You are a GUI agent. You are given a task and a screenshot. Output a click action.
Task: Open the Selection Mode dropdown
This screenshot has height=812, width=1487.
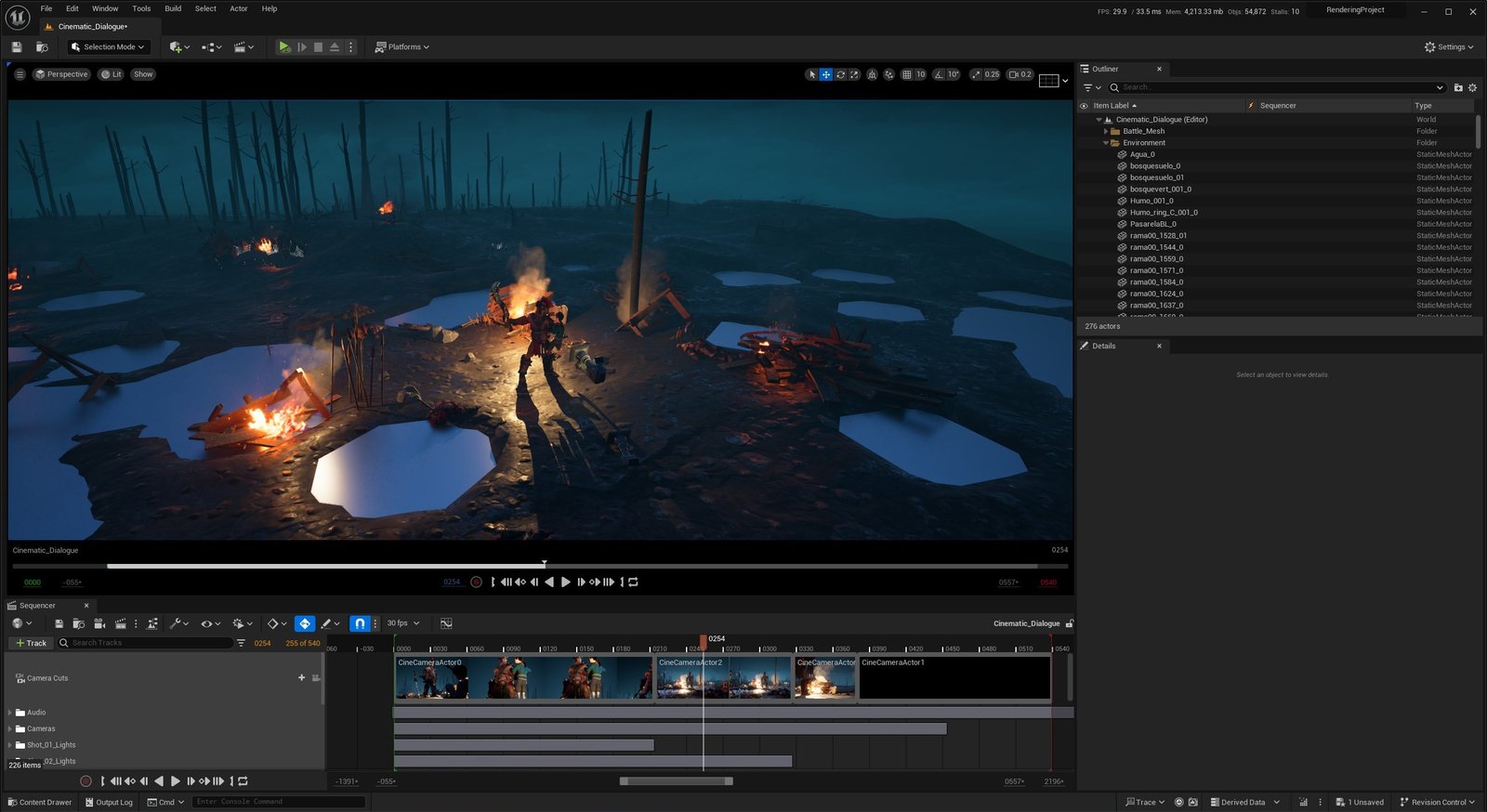click(x=108, y=46)
